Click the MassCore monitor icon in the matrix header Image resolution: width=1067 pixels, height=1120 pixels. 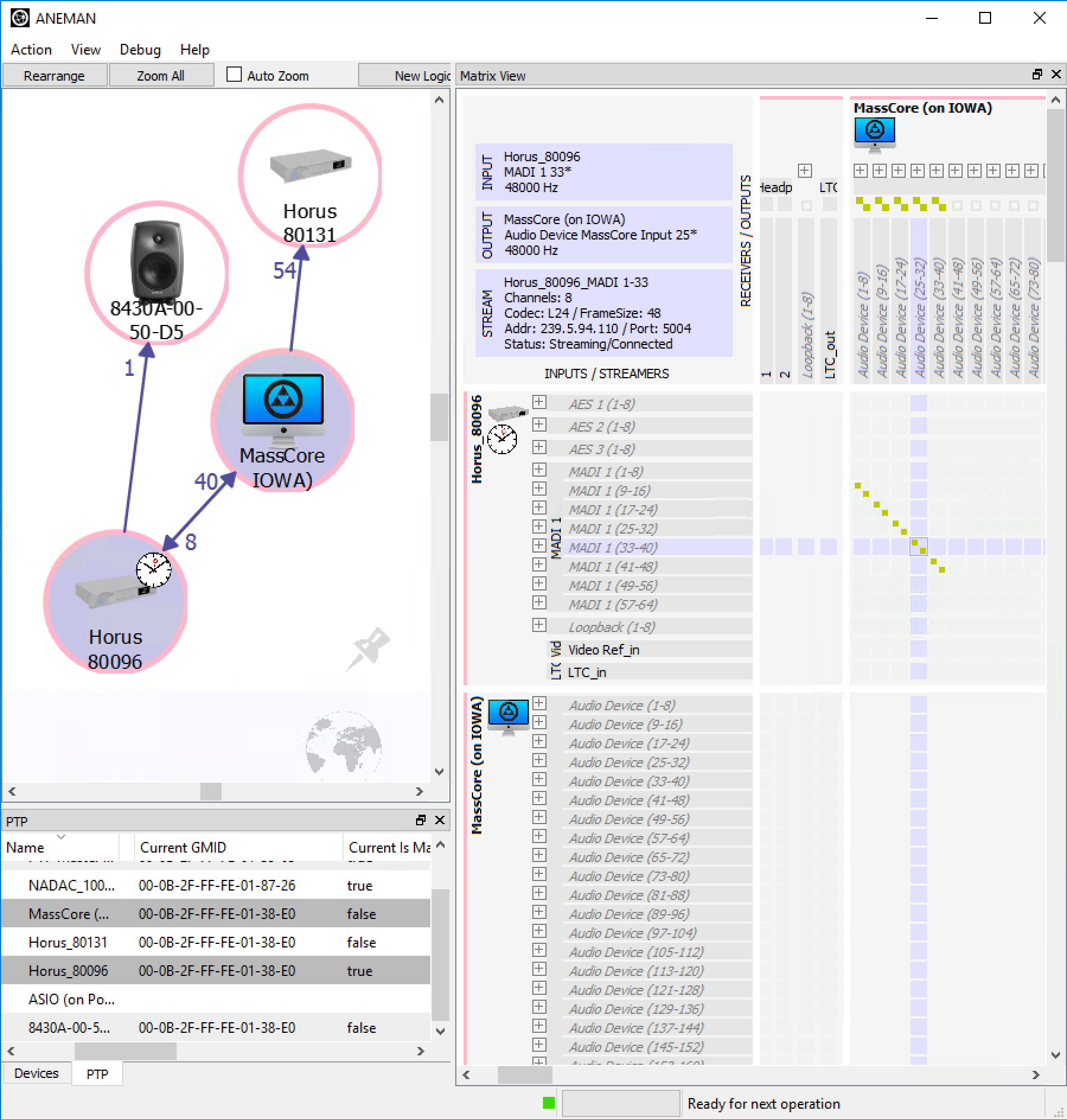tap(875, 135)
